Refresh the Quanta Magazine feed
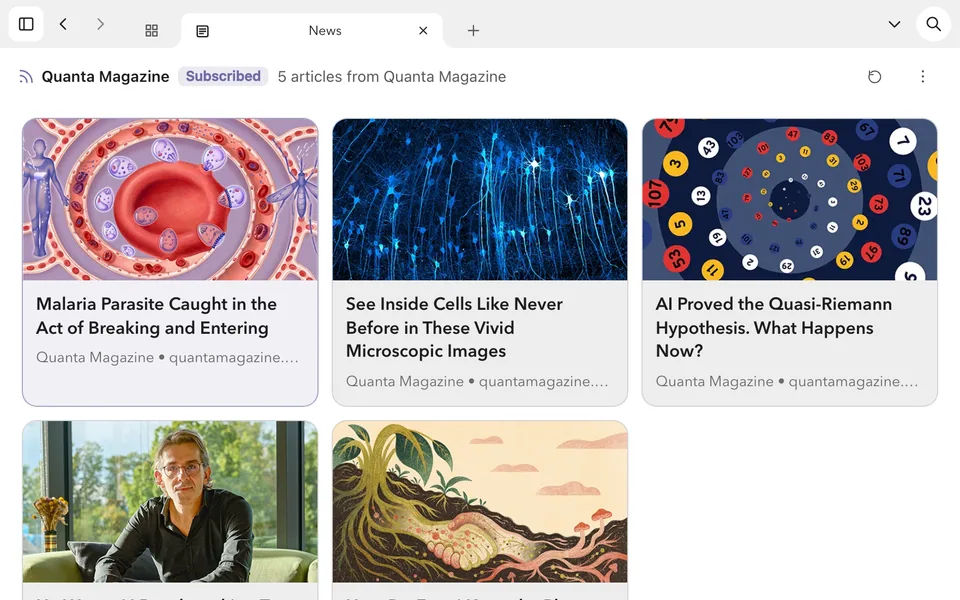The width and height of the screenshot is (960, 600). click(875, 77)
